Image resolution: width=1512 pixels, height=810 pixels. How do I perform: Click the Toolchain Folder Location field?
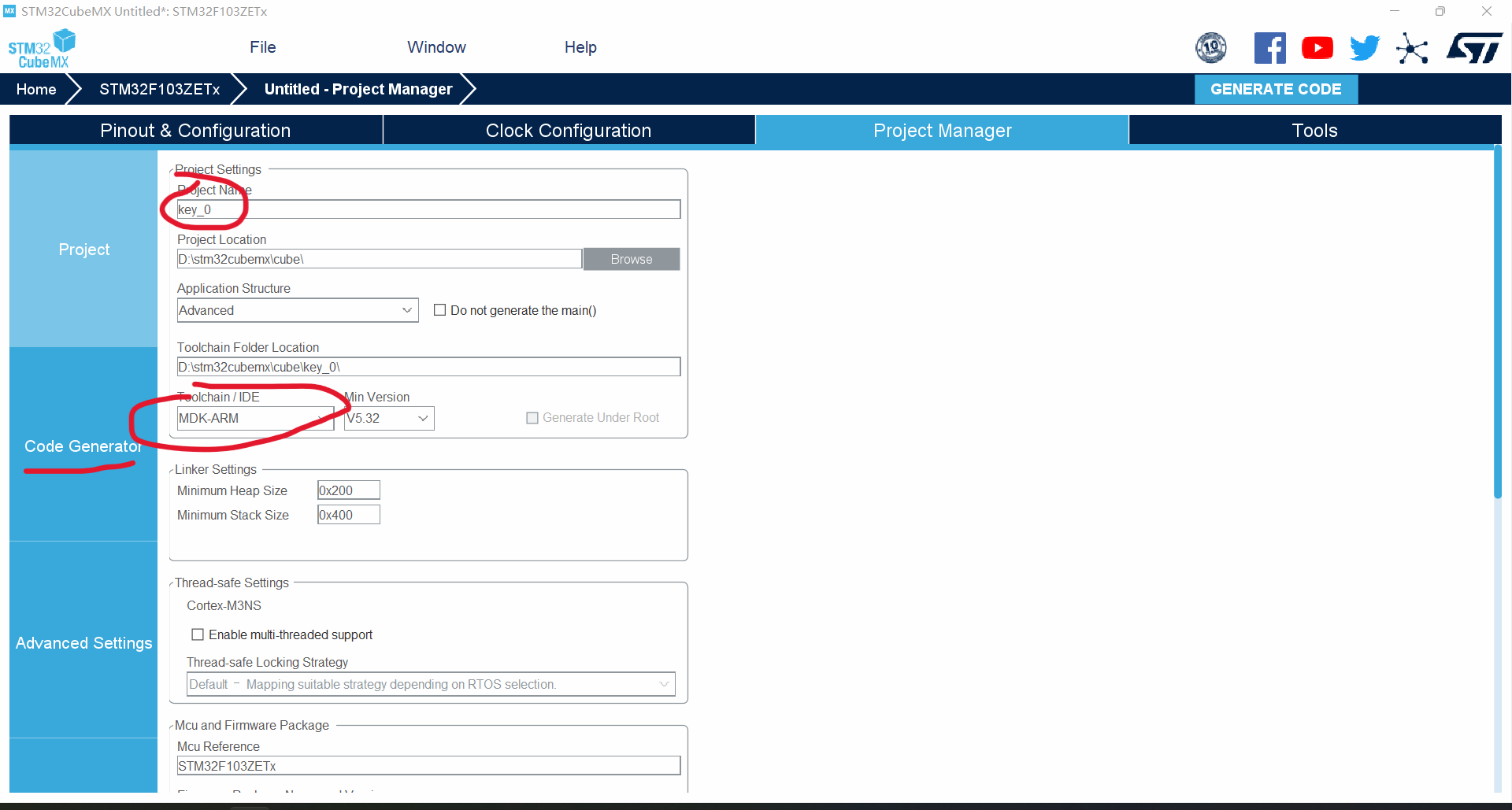point(428,367)
